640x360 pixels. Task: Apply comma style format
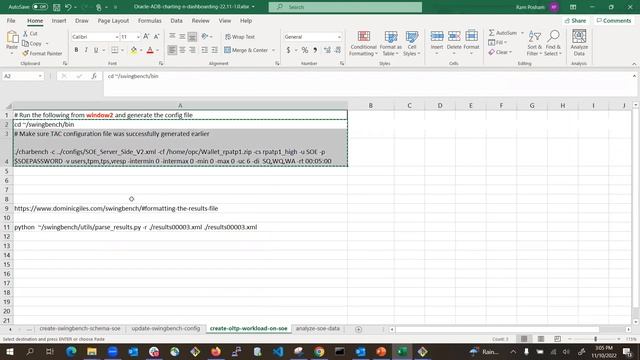pos(315,50)
